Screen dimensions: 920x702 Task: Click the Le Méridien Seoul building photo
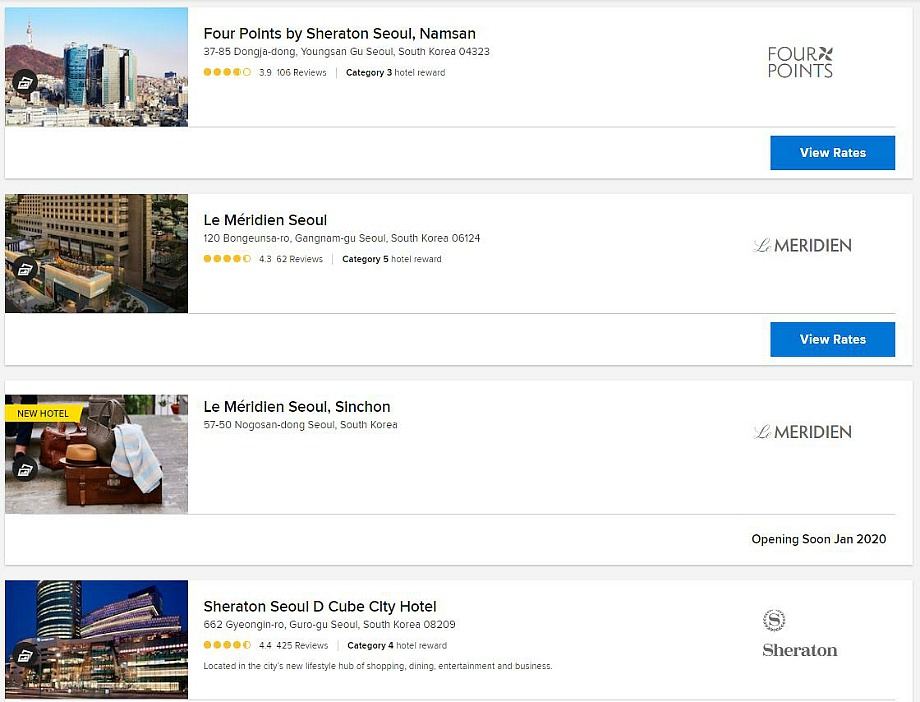coord(96,253)
